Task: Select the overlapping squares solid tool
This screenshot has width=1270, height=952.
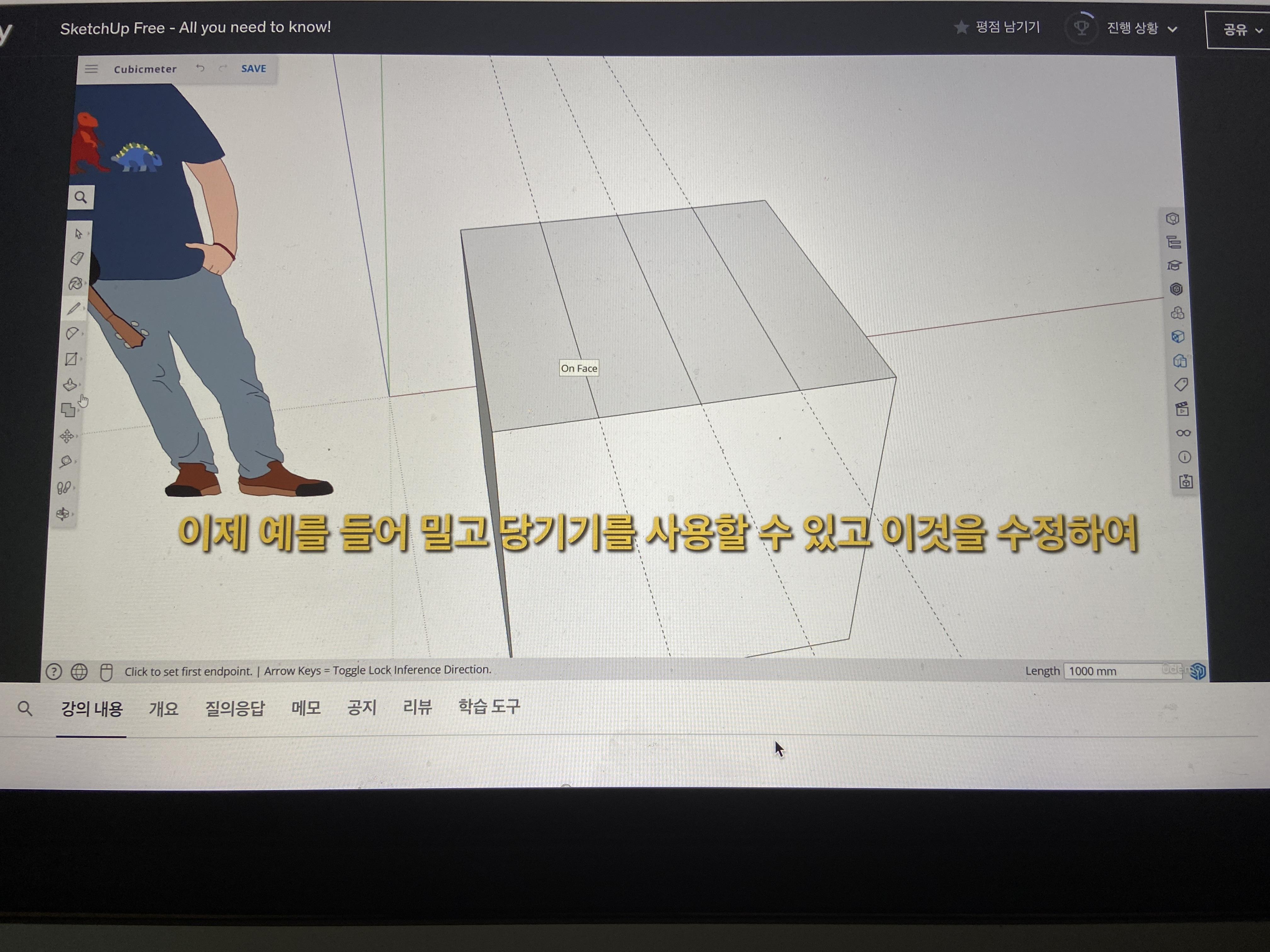Action: coord(68,410)
